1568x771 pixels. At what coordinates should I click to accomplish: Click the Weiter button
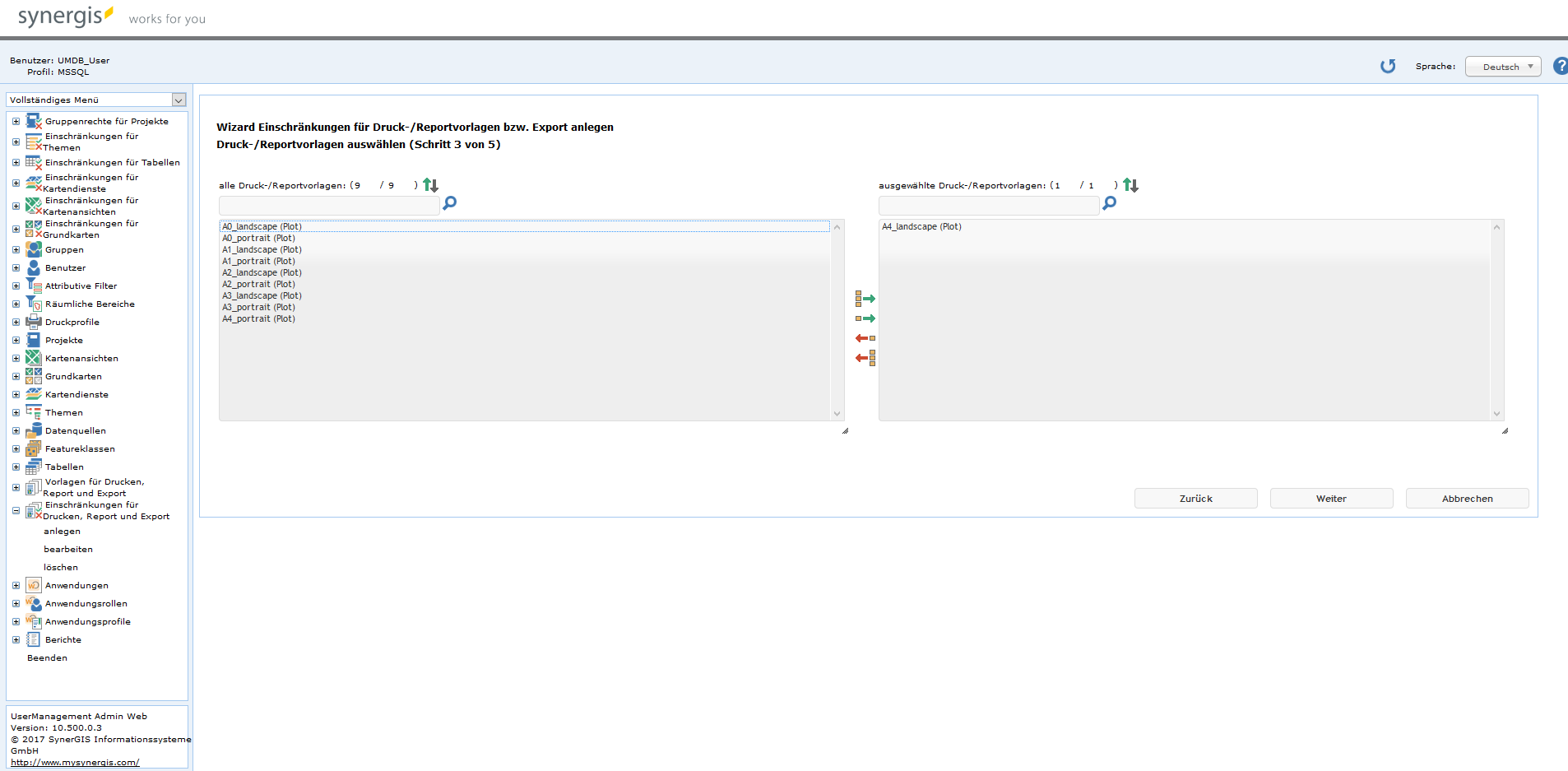1330,499
